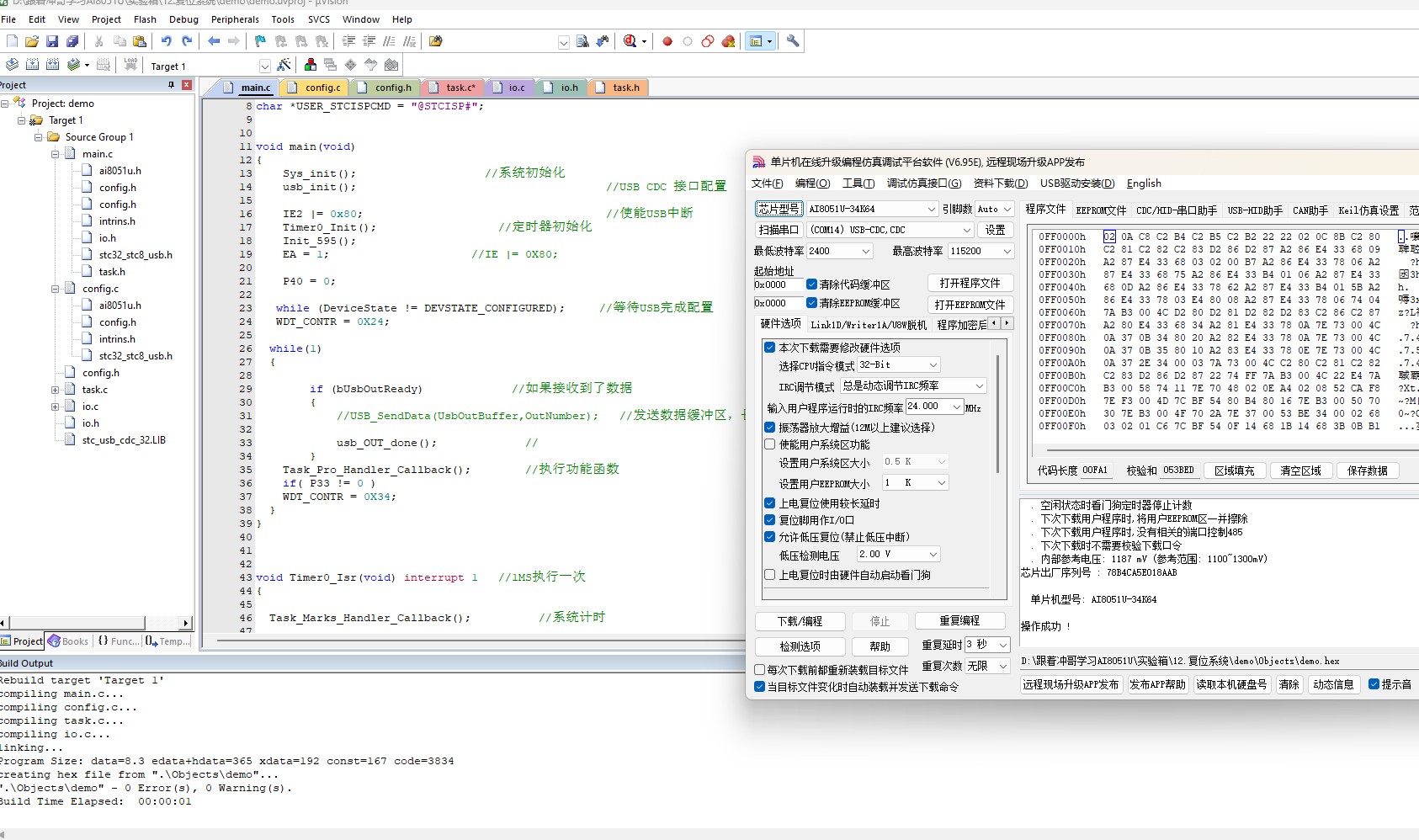The width and height of the screenshot is (1419, 840).
Task: Toggle bookmark using the flag icon
Action: pos(260,41)
